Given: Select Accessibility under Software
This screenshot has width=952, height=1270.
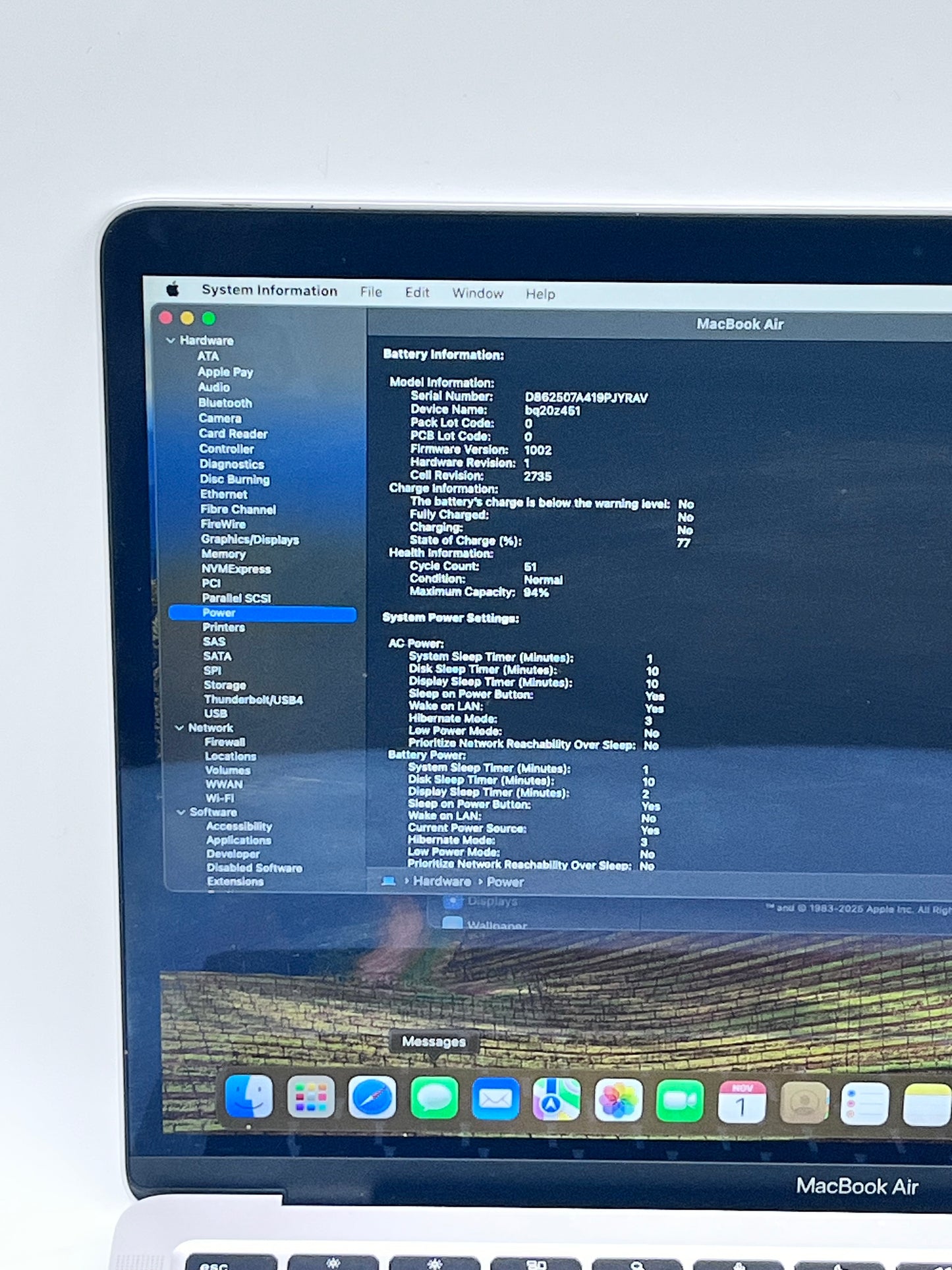Looking at the screenshot, I should [x=239, y=826].
